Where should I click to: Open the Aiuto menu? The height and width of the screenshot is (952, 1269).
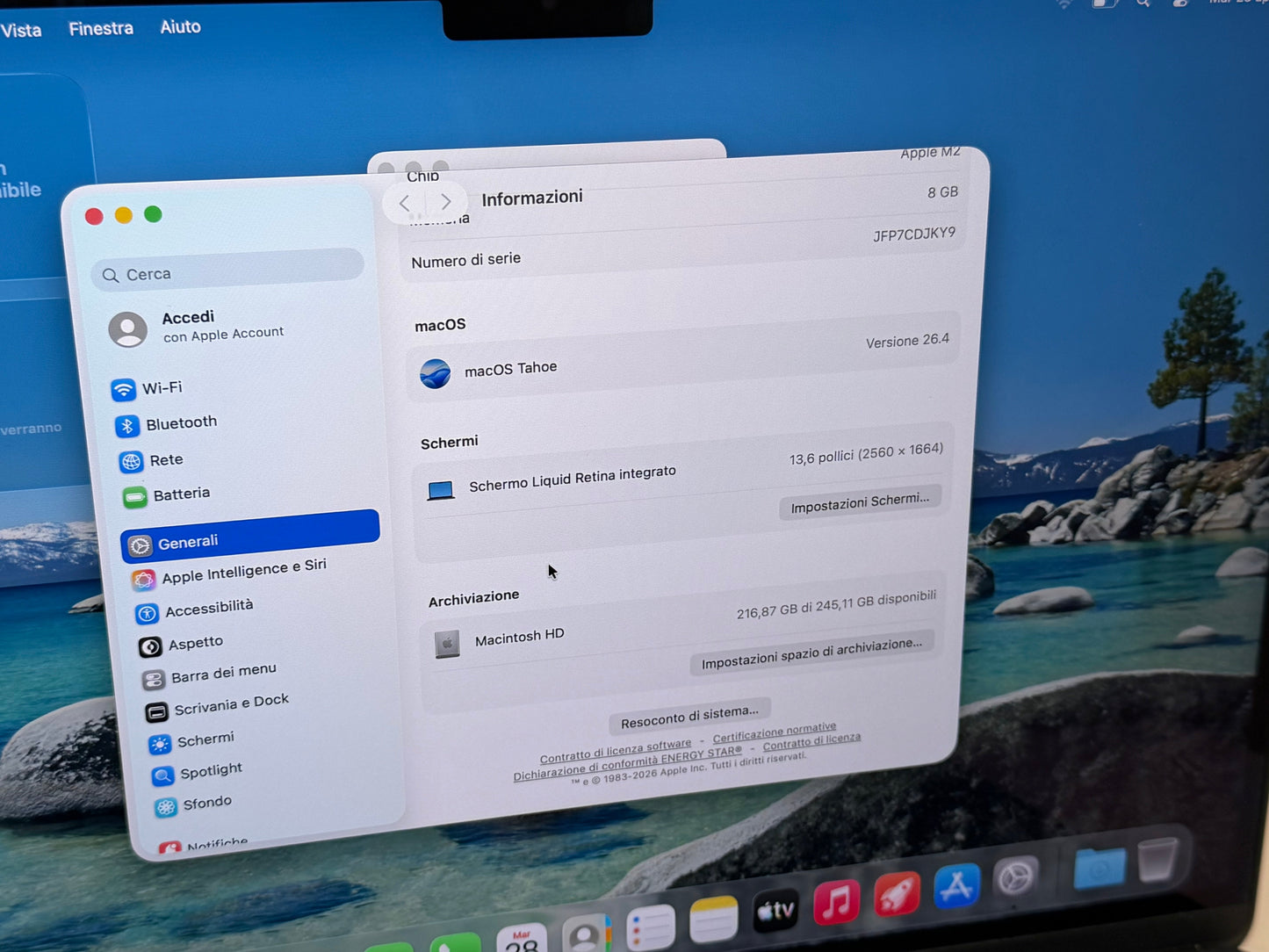(180, 27)
